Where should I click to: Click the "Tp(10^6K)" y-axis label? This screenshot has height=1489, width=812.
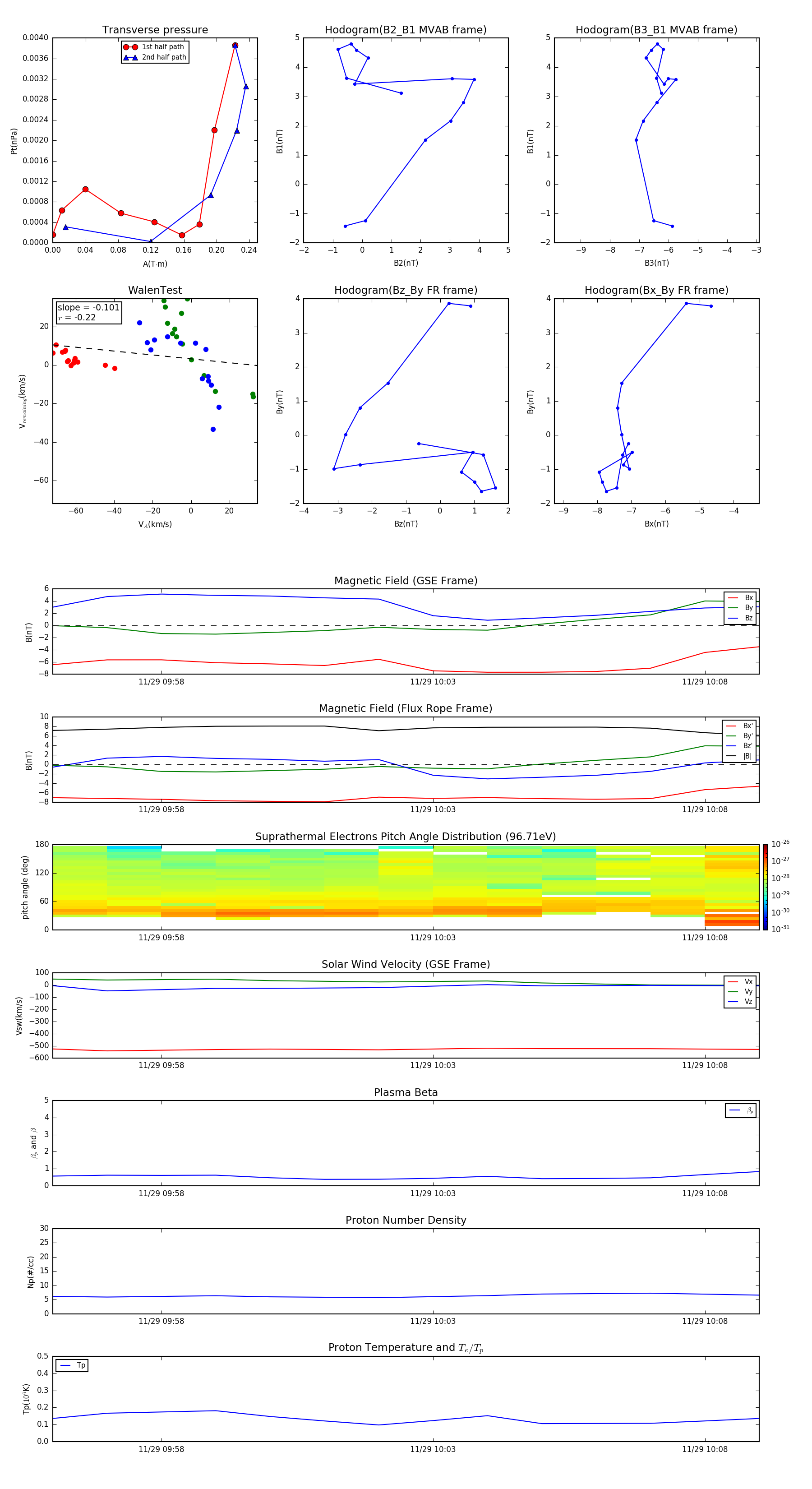pos(26,1399)
